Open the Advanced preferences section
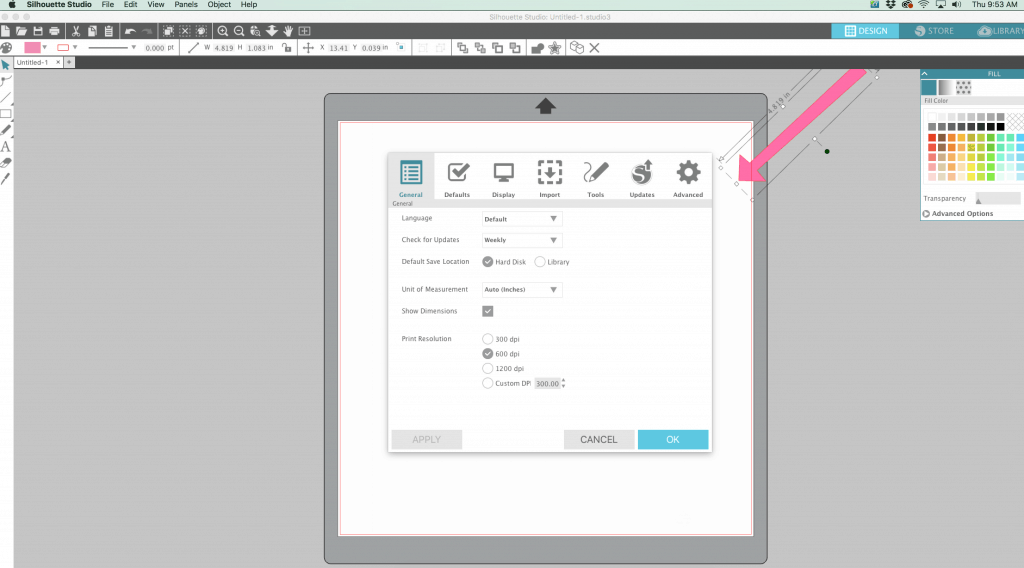 [688, 179]
